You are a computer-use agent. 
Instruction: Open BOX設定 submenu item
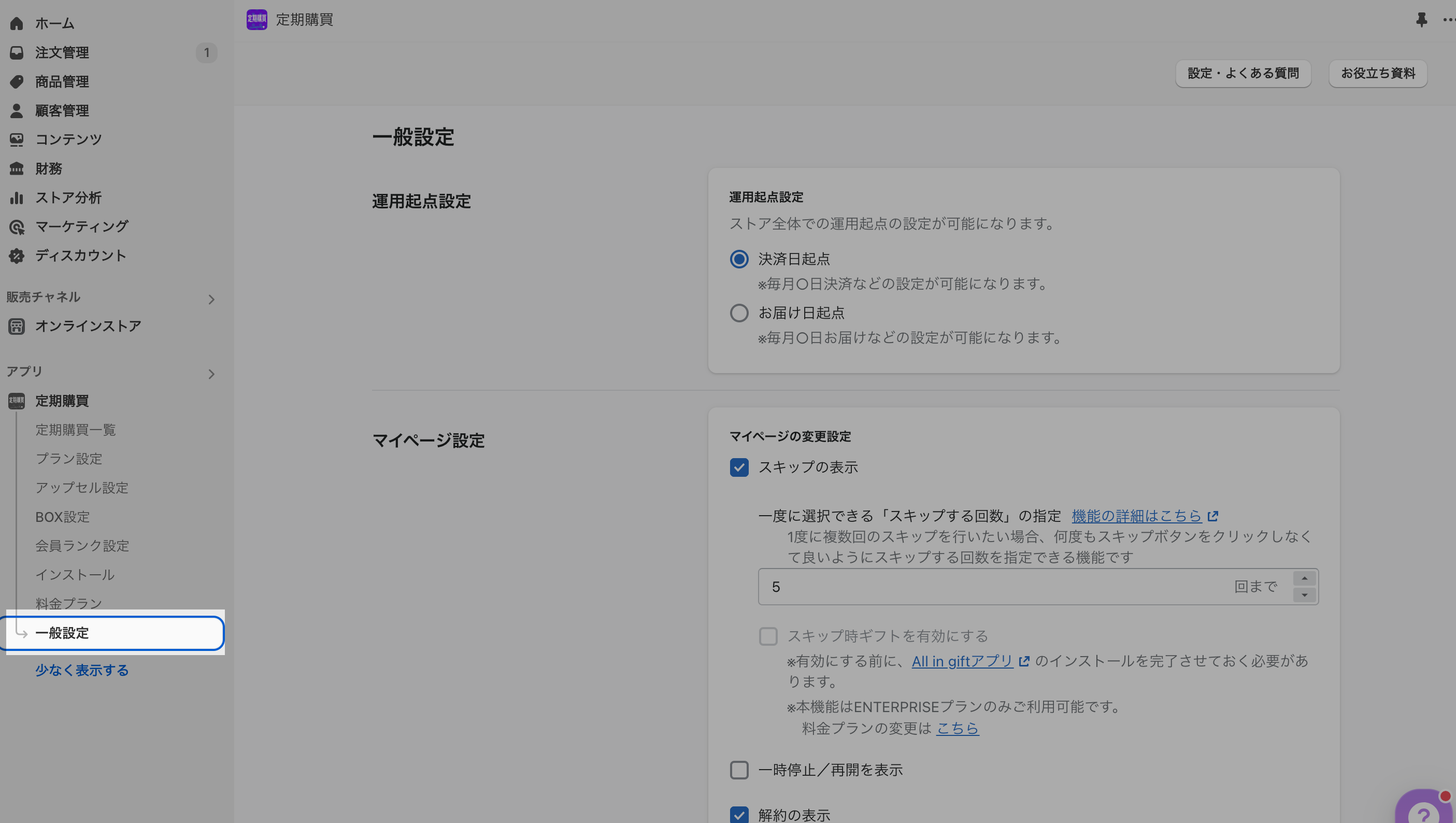(63, 517)
